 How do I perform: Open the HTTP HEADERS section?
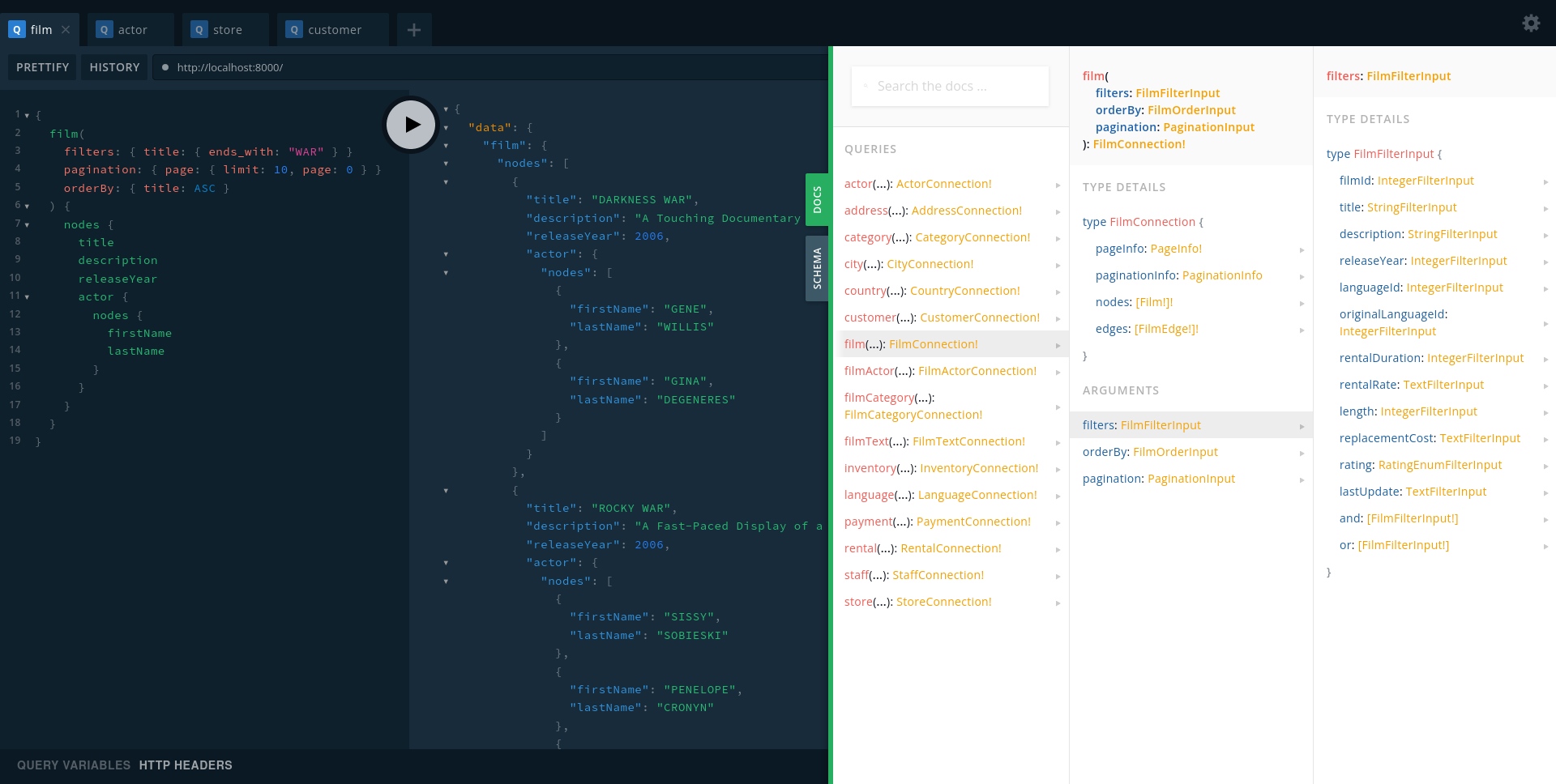(x=185, y=765)
